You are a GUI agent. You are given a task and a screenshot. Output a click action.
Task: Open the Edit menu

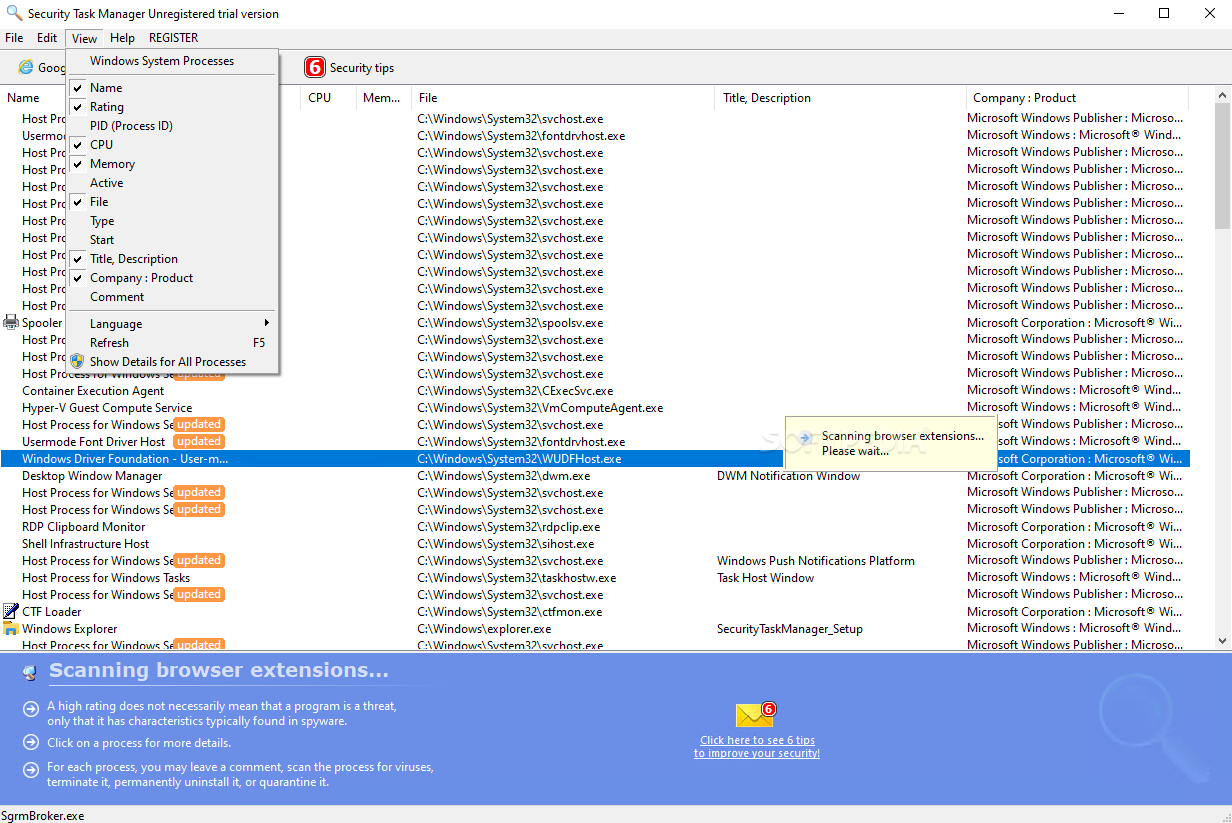(47, 38)
